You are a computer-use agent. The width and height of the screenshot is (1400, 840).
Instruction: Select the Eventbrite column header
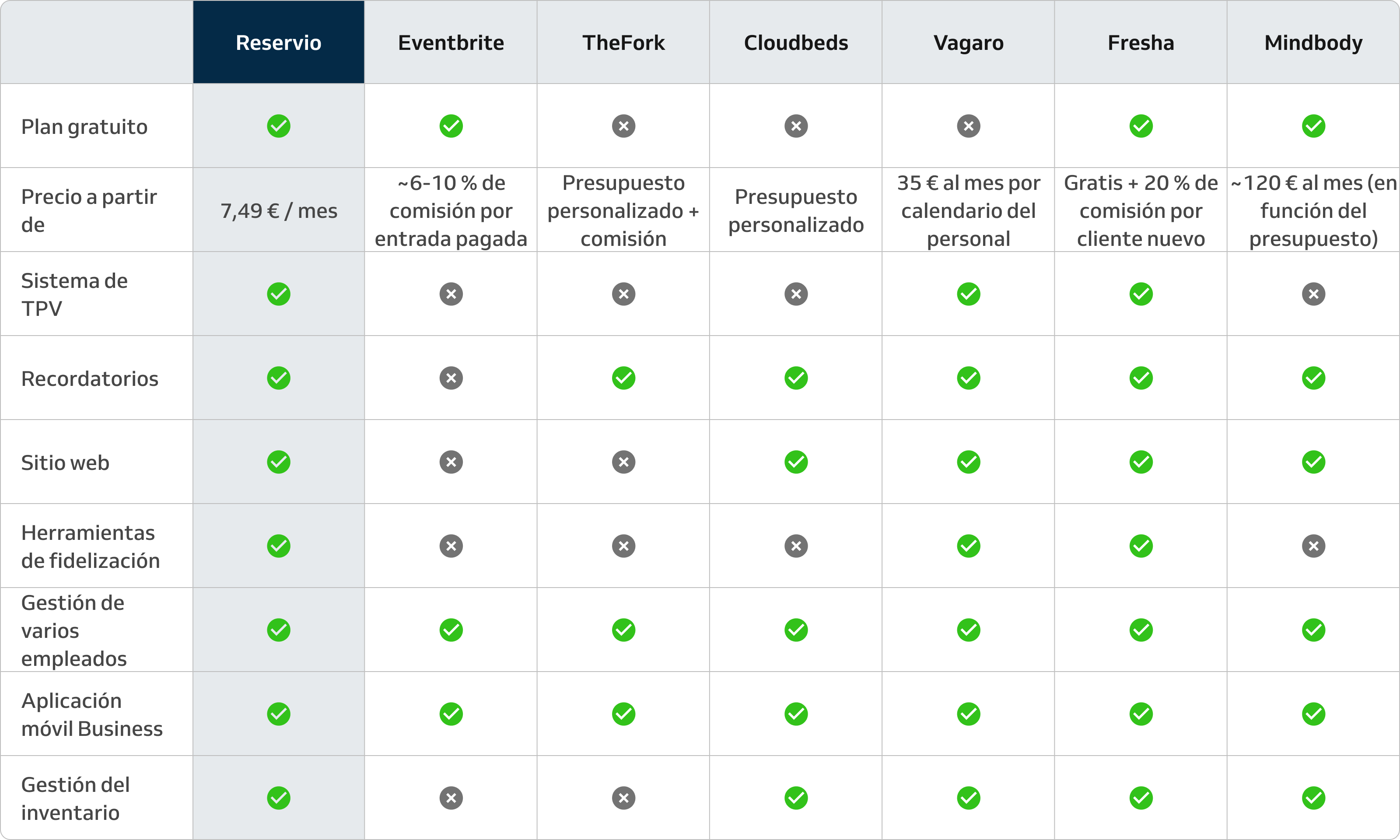[x=451, y=42]
